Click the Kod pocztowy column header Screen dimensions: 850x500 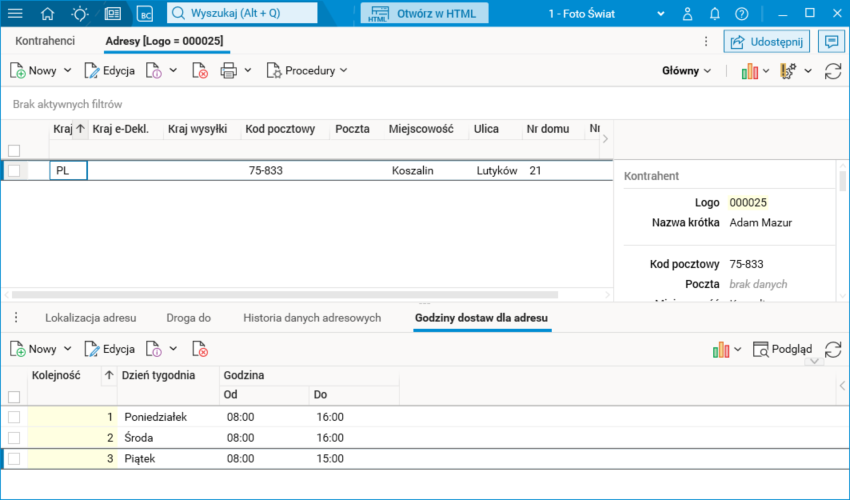[x=280, y=129]
